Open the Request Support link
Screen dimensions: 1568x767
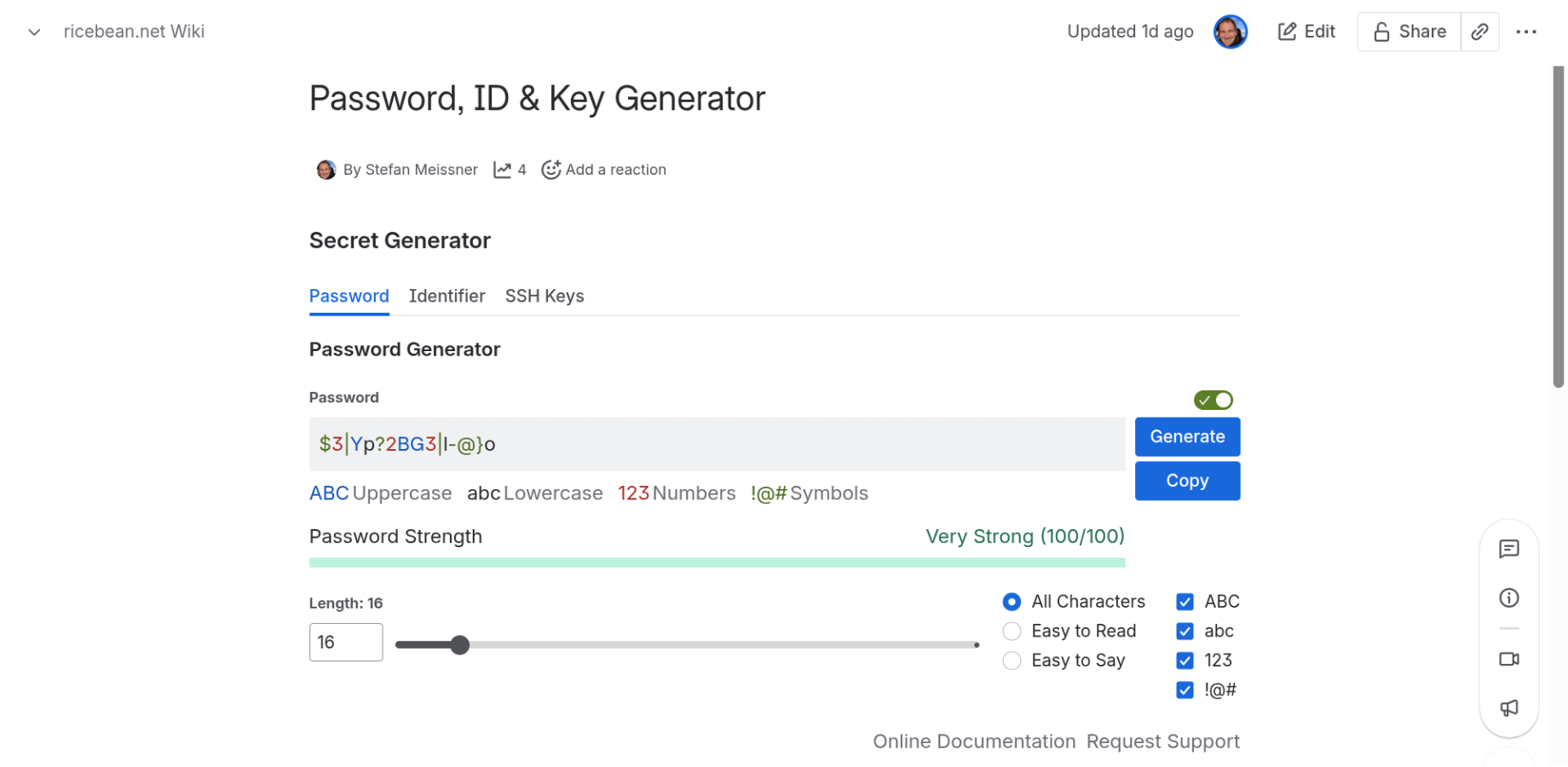(1163, 741)
